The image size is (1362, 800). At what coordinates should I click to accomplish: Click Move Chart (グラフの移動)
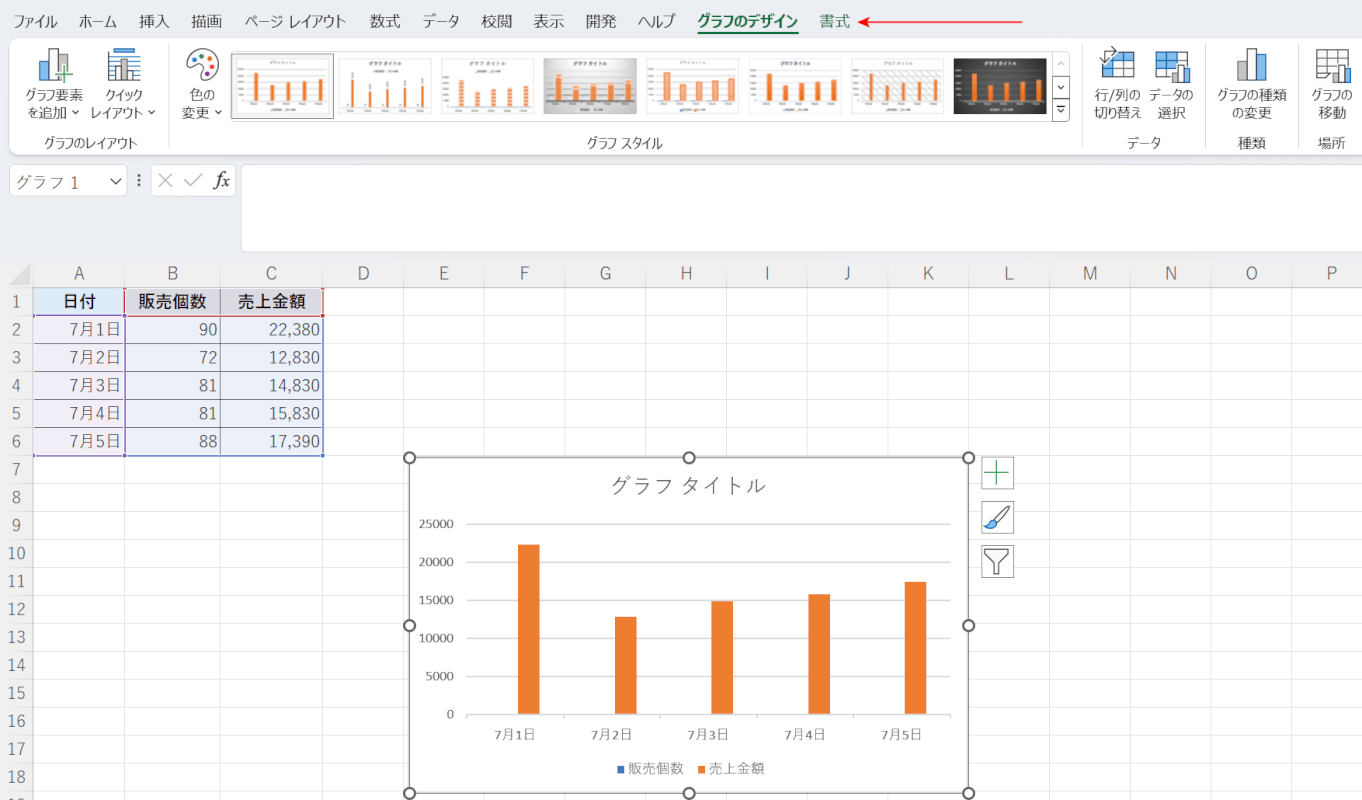coord(1331,85)
